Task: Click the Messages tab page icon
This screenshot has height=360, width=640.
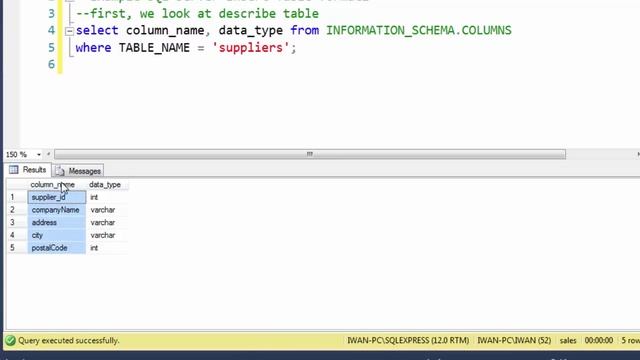Action: tap(60, 171)
